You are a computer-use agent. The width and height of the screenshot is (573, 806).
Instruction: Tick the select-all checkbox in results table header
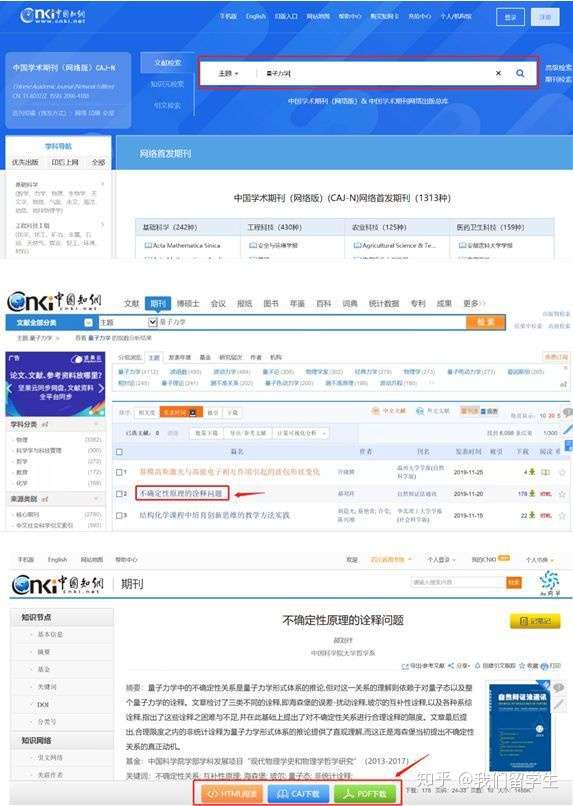point(119,452)
